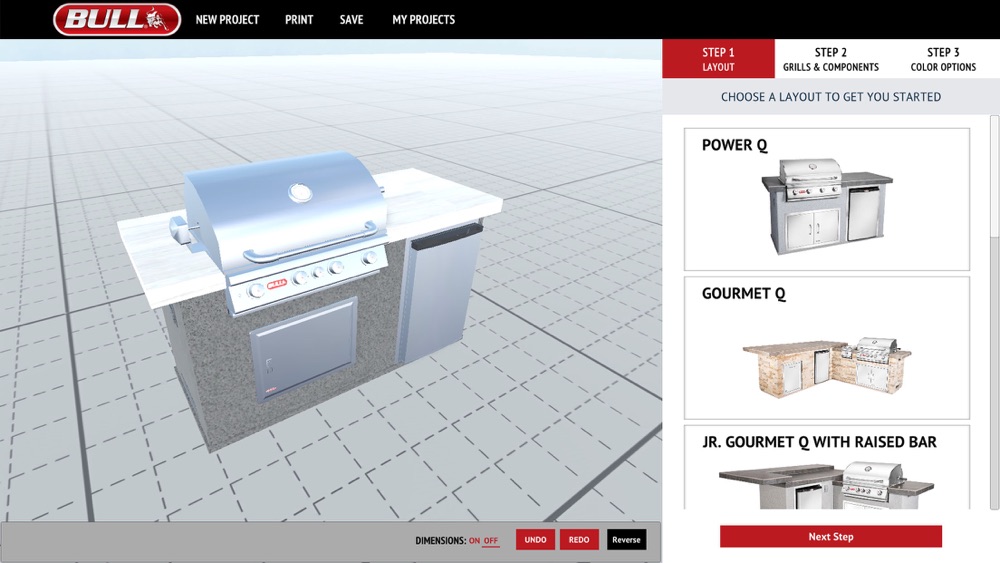
Task: Switch to Step 1 Layout tab
Action: 718,59
